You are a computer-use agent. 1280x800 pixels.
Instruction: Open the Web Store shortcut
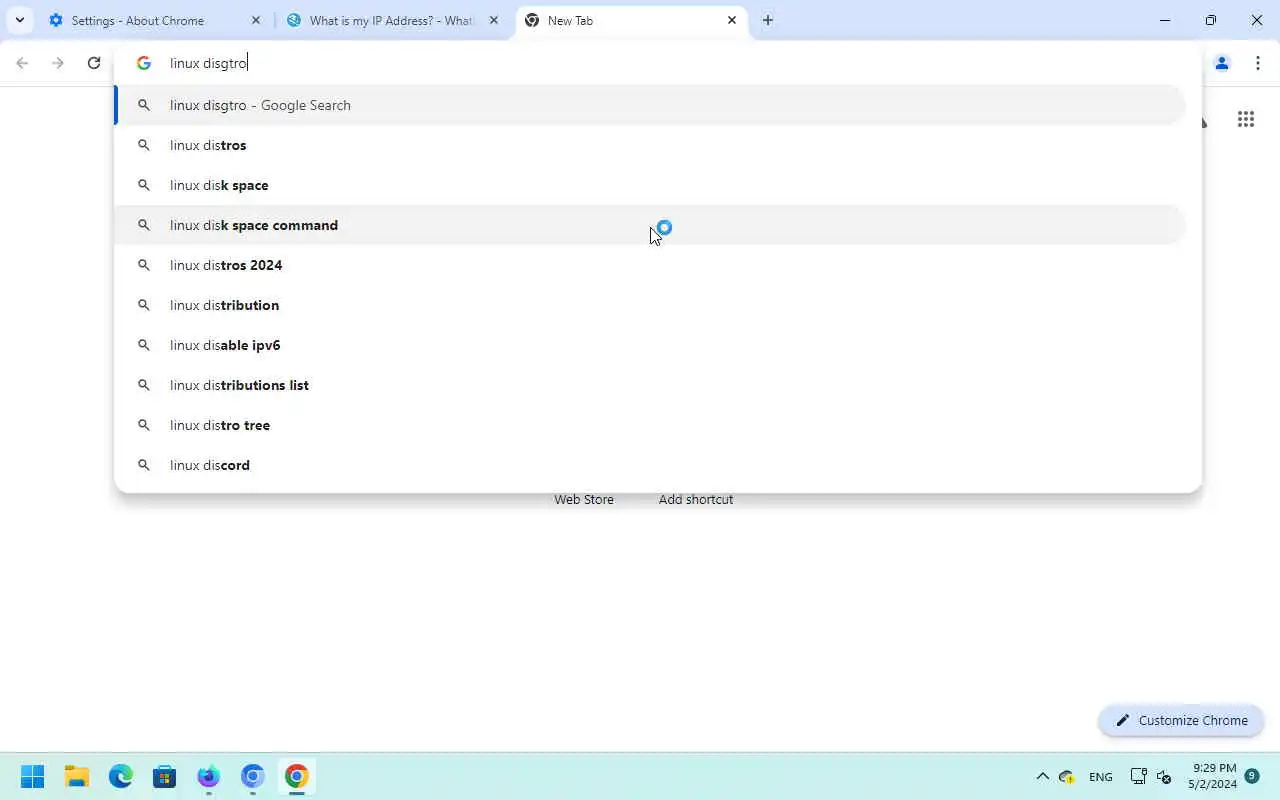coord(584,499)
